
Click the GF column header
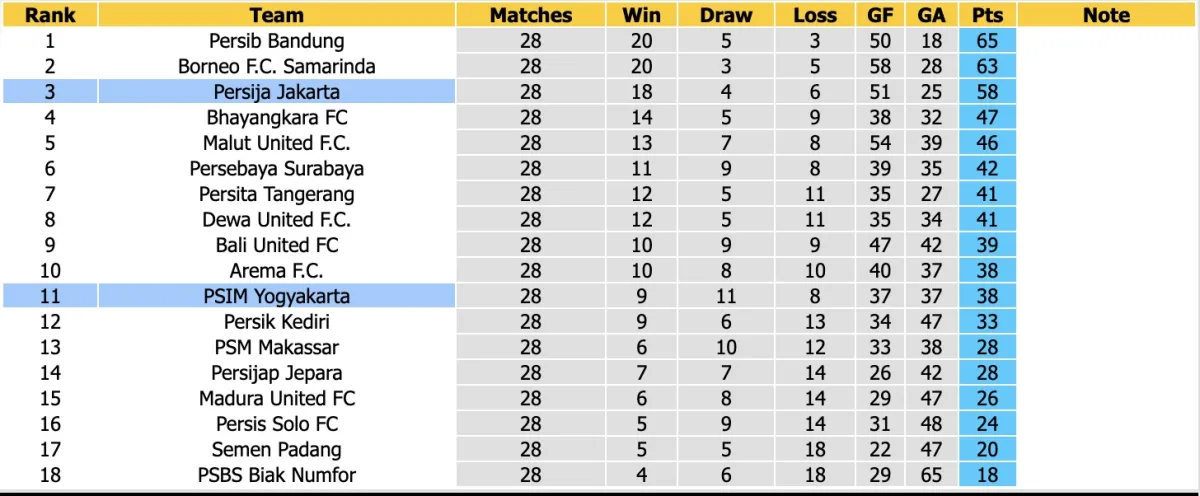881,15
